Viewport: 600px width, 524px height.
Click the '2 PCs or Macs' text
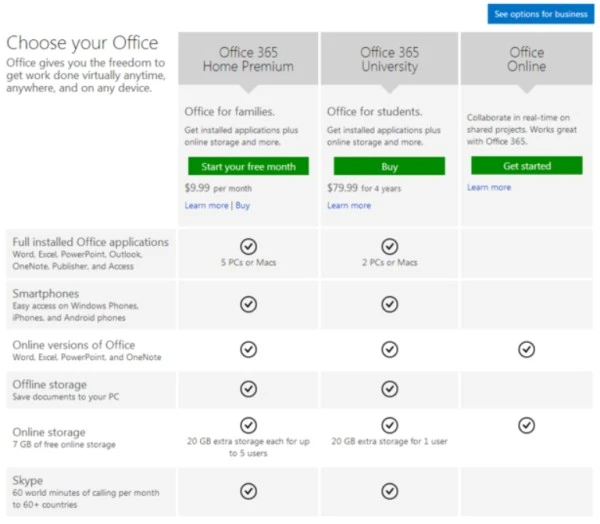tap(390, 263)
